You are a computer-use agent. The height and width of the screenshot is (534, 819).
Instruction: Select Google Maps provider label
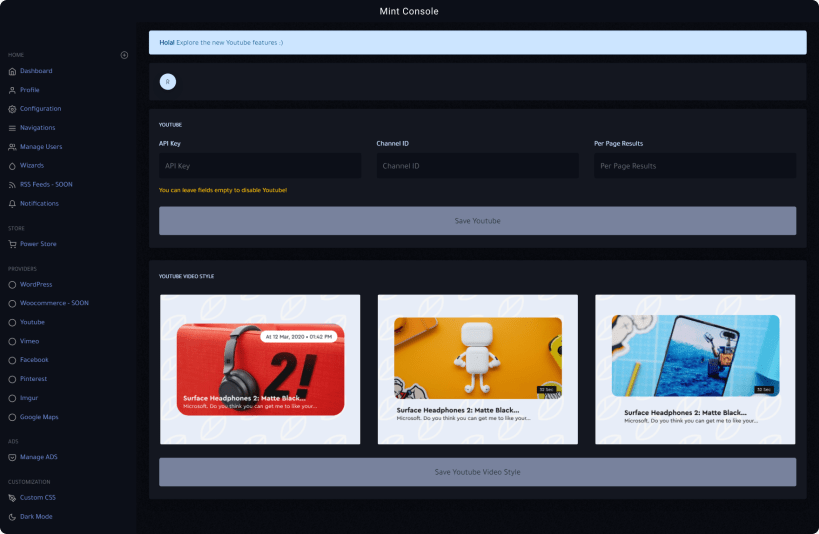coord(39,417)
